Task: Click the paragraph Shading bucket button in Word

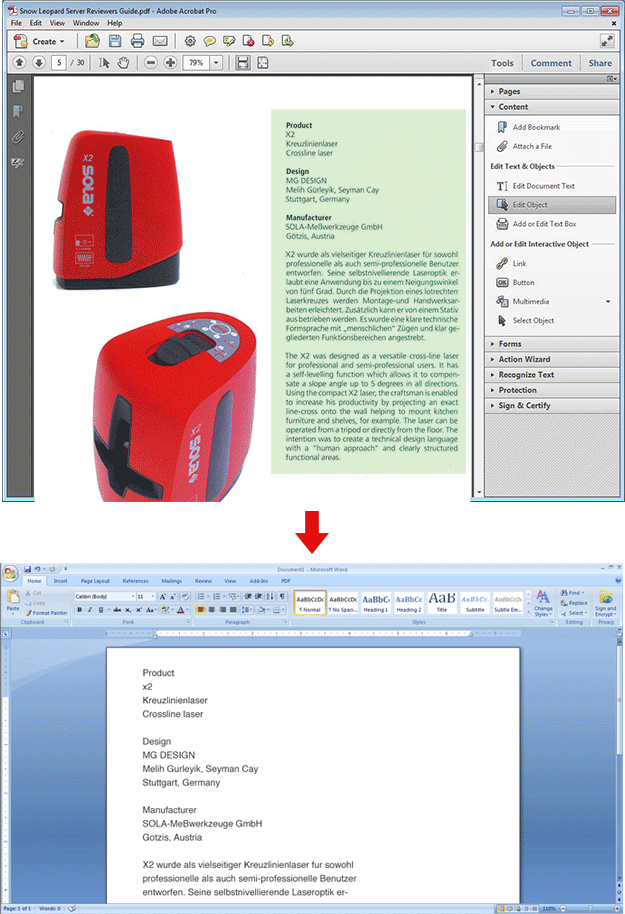Action: pos(261,610)
